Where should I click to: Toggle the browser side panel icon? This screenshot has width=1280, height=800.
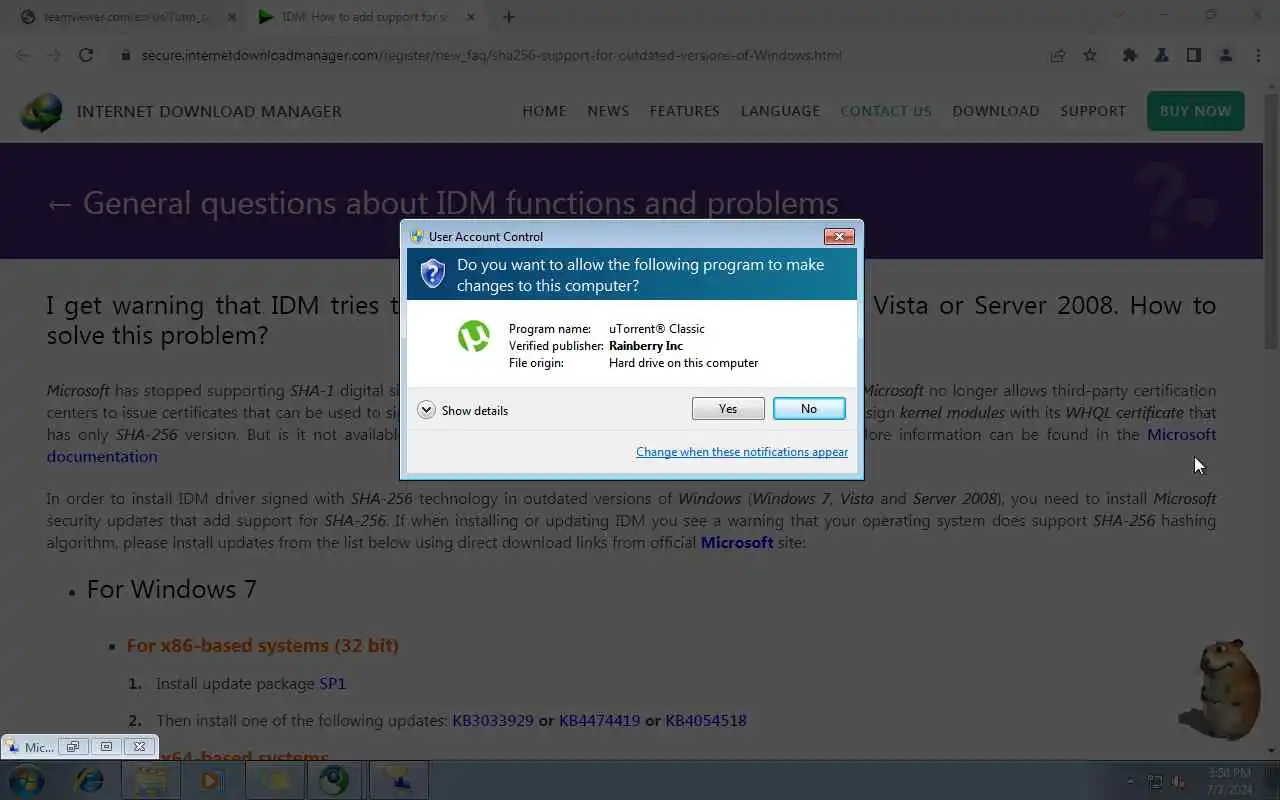[1194, 55]
